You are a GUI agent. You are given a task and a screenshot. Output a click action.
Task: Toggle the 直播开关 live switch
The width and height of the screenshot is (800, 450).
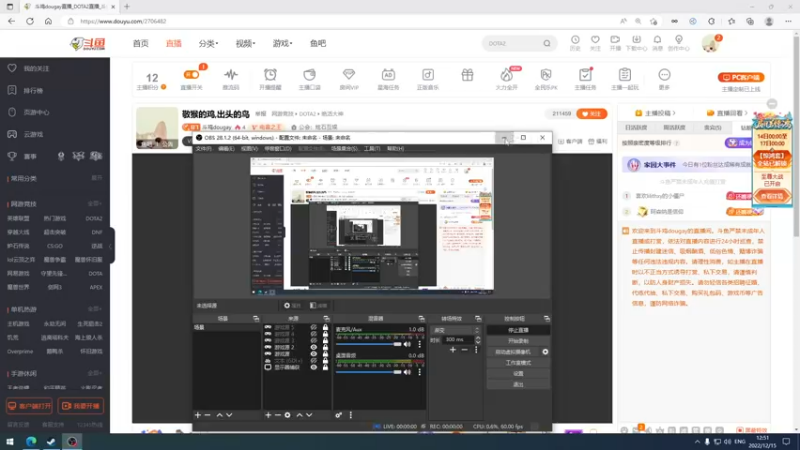pos(192,74)
